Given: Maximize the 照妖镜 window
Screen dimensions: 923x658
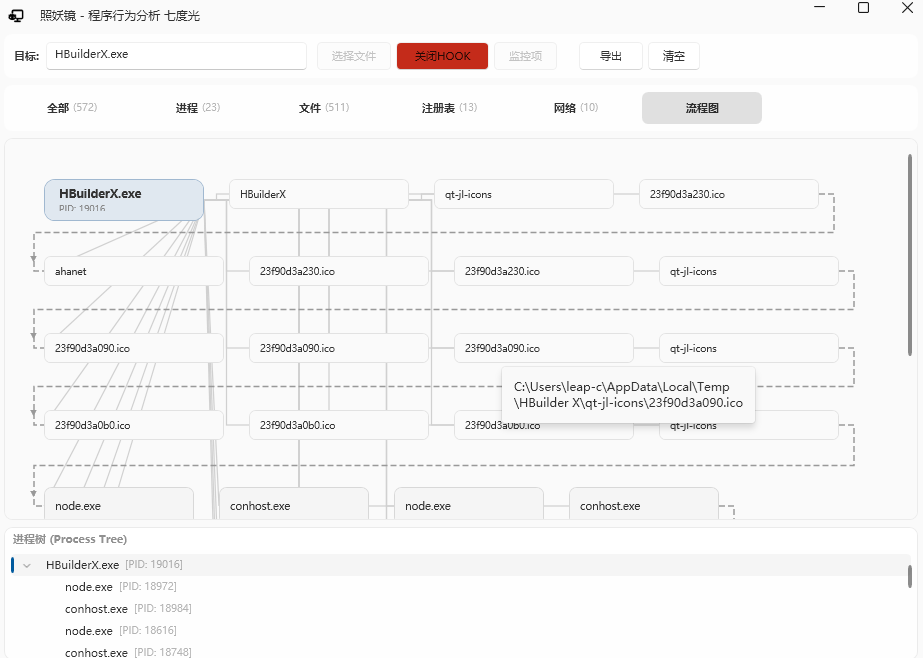Looking at the screenshot, I should [x=864, y=8].
